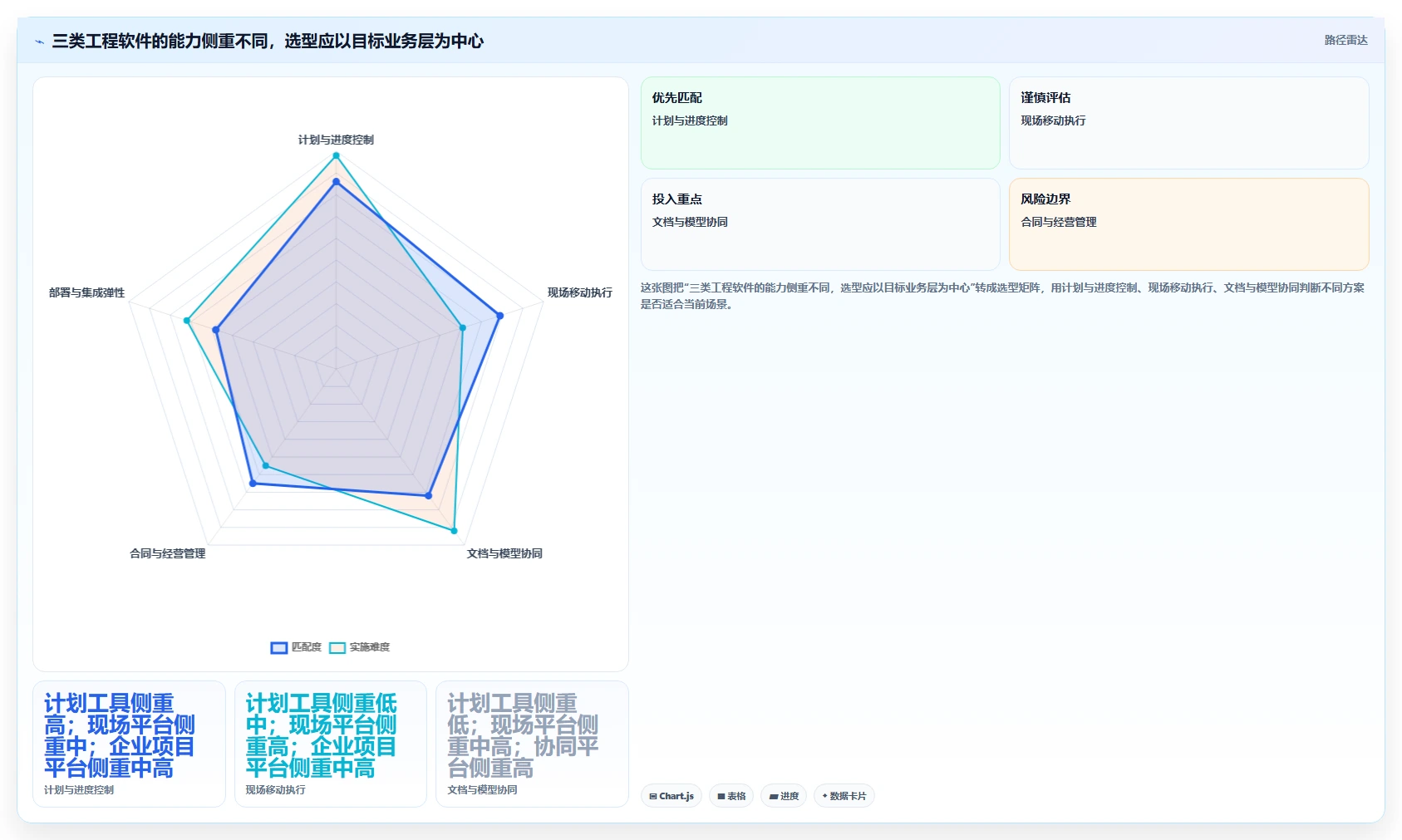
Task: Click the gray card ending 协同平台侧重高
Action: click(532, 744)
